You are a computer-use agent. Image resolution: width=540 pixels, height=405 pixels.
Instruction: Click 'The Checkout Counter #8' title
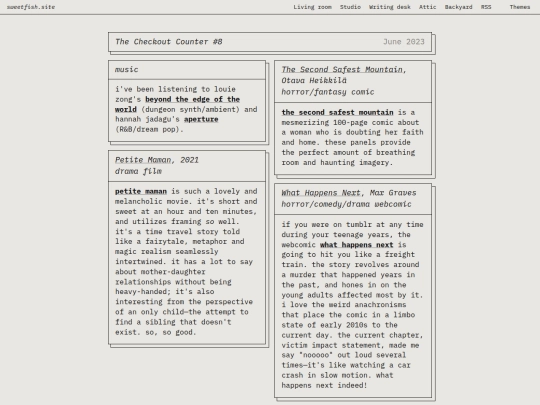(x=169, y=42)
